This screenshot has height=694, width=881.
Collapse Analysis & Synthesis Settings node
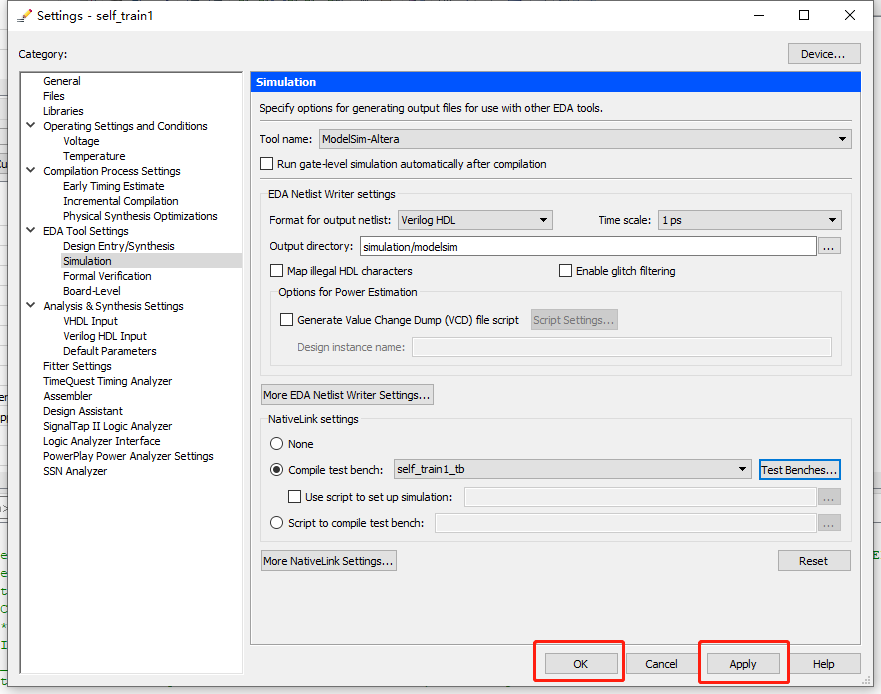(31, 305)
